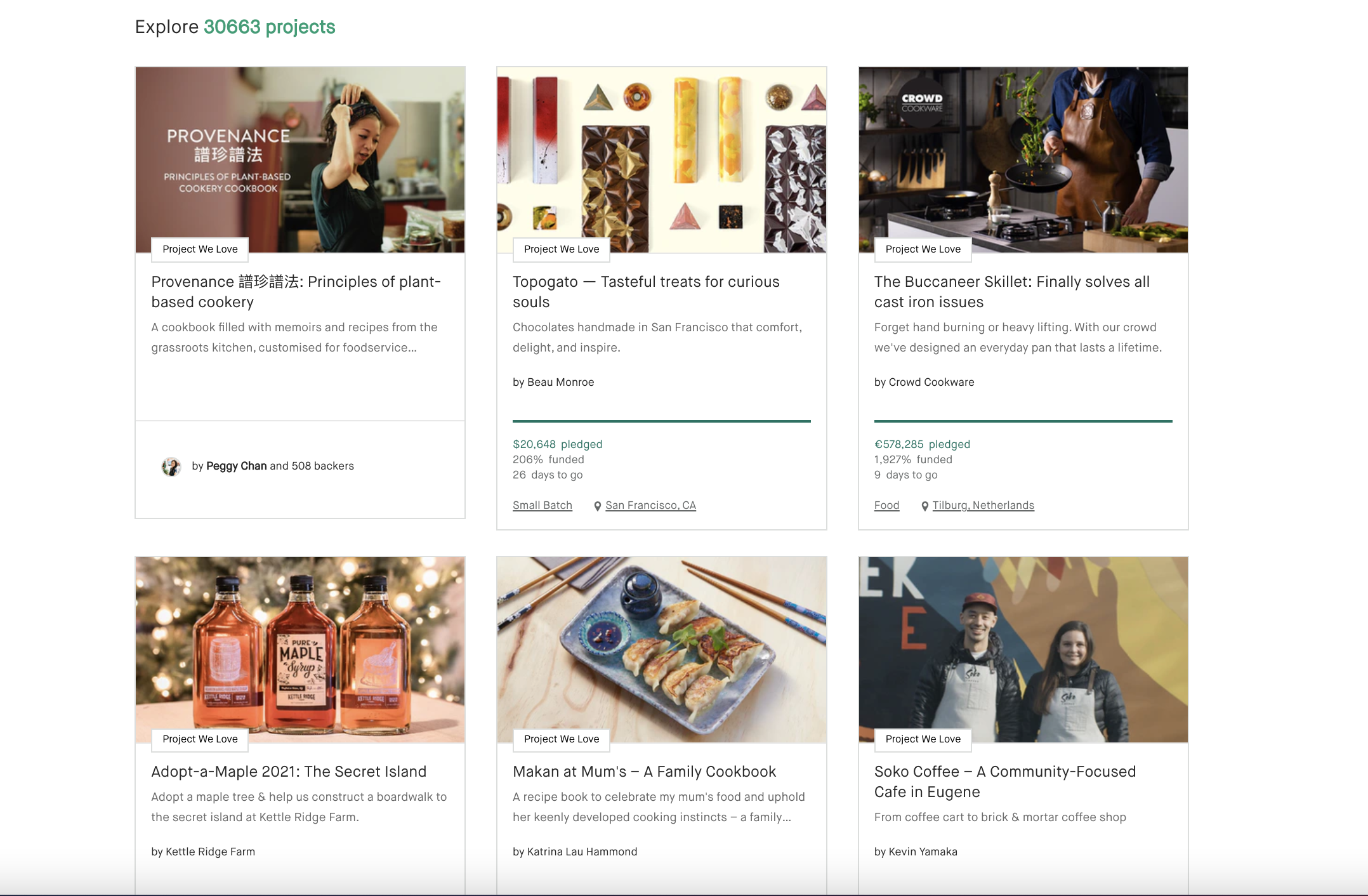Click the Buccaneer Skillet funding progress bar
Screen dimensions: 1368x896
coord(1023,421)
